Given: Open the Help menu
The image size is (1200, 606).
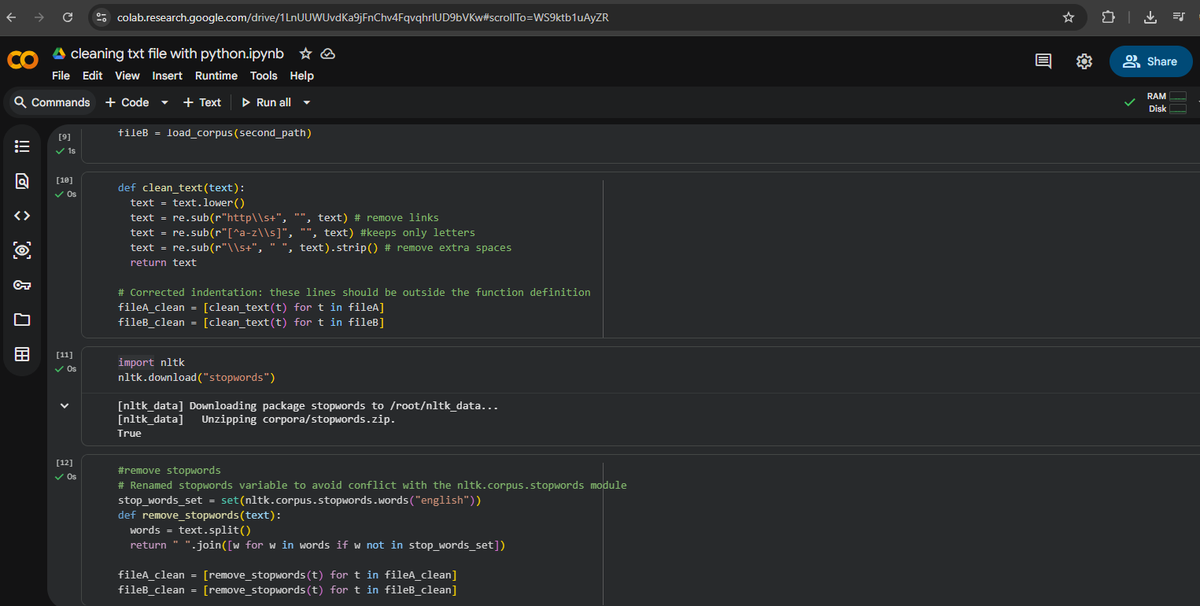Looking at the screenshot, I should (301, 76).
